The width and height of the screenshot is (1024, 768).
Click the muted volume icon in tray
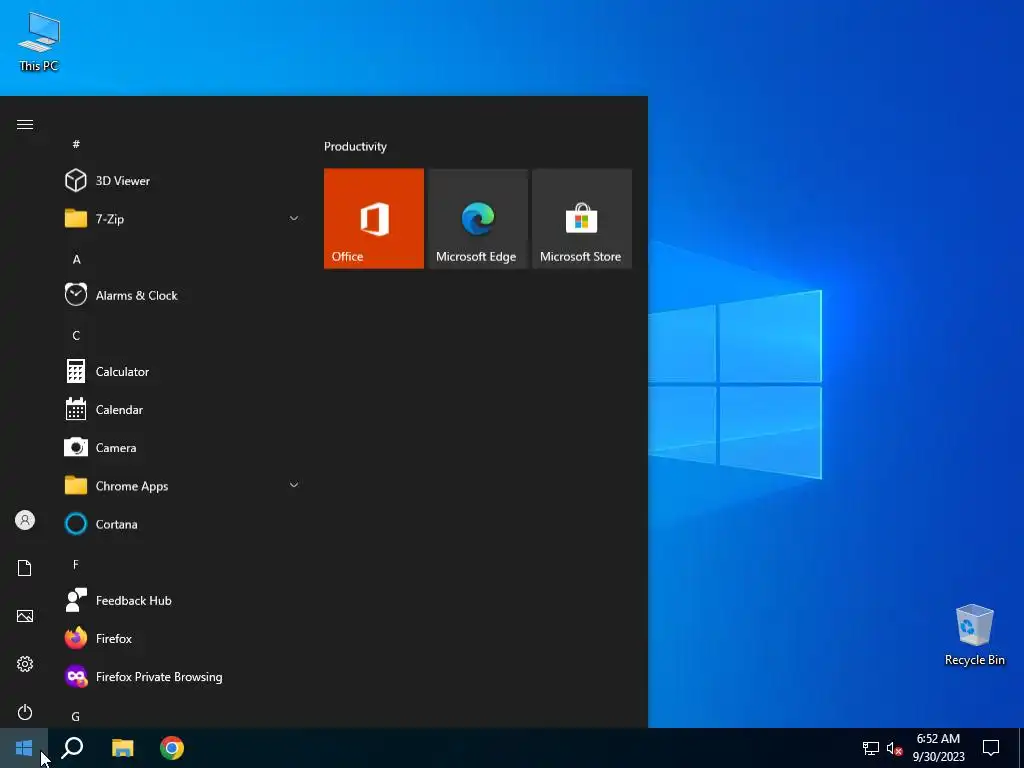pos(894,748)
